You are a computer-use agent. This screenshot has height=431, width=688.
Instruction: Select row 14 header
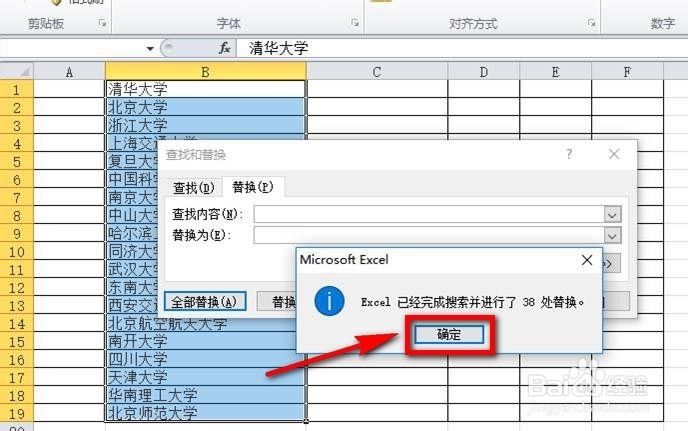coord(17,323)
